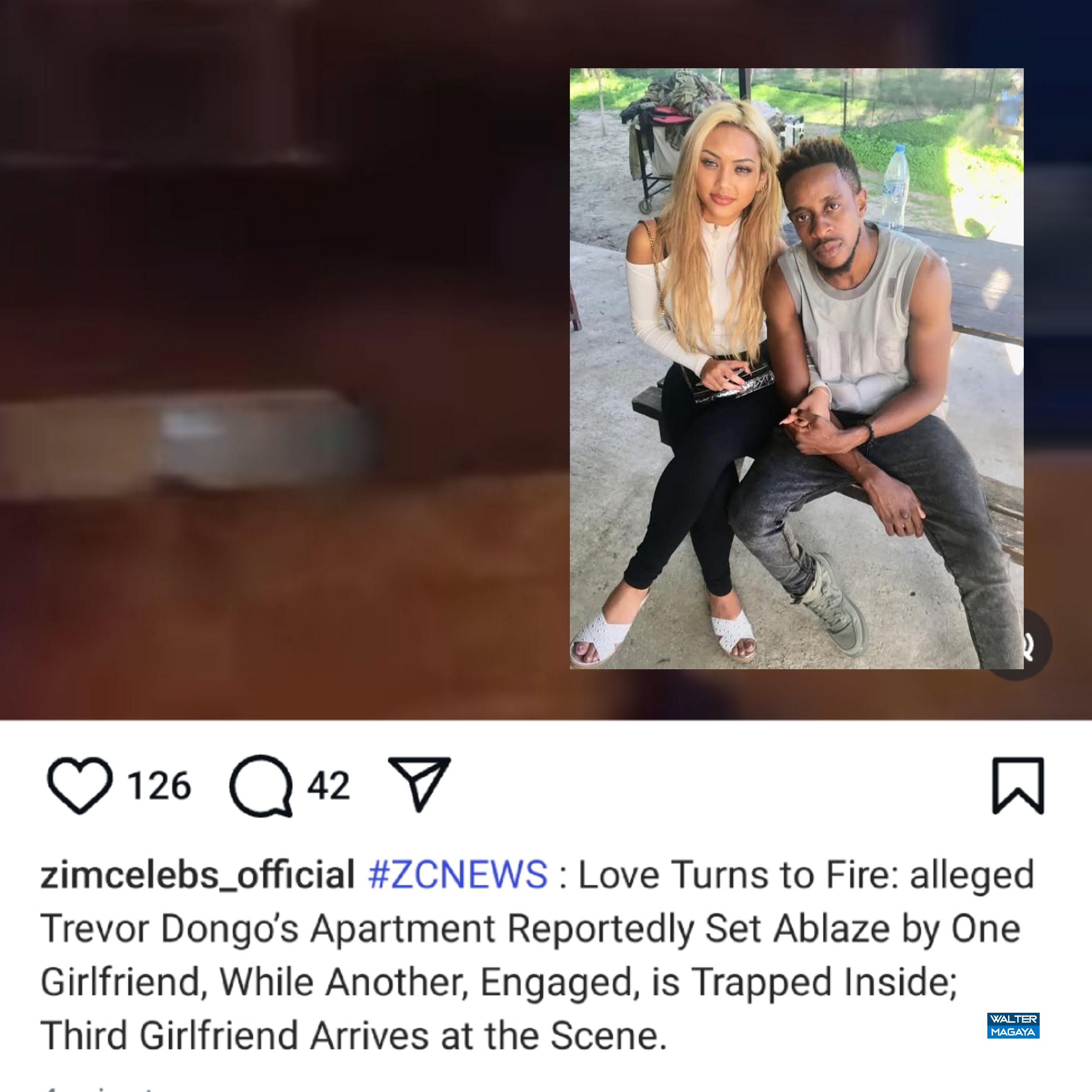Image resolution: width=1092 pixels, height=1092 pixels.
Task: Open comments via the speech bubble icon
Action: point(261,786)
